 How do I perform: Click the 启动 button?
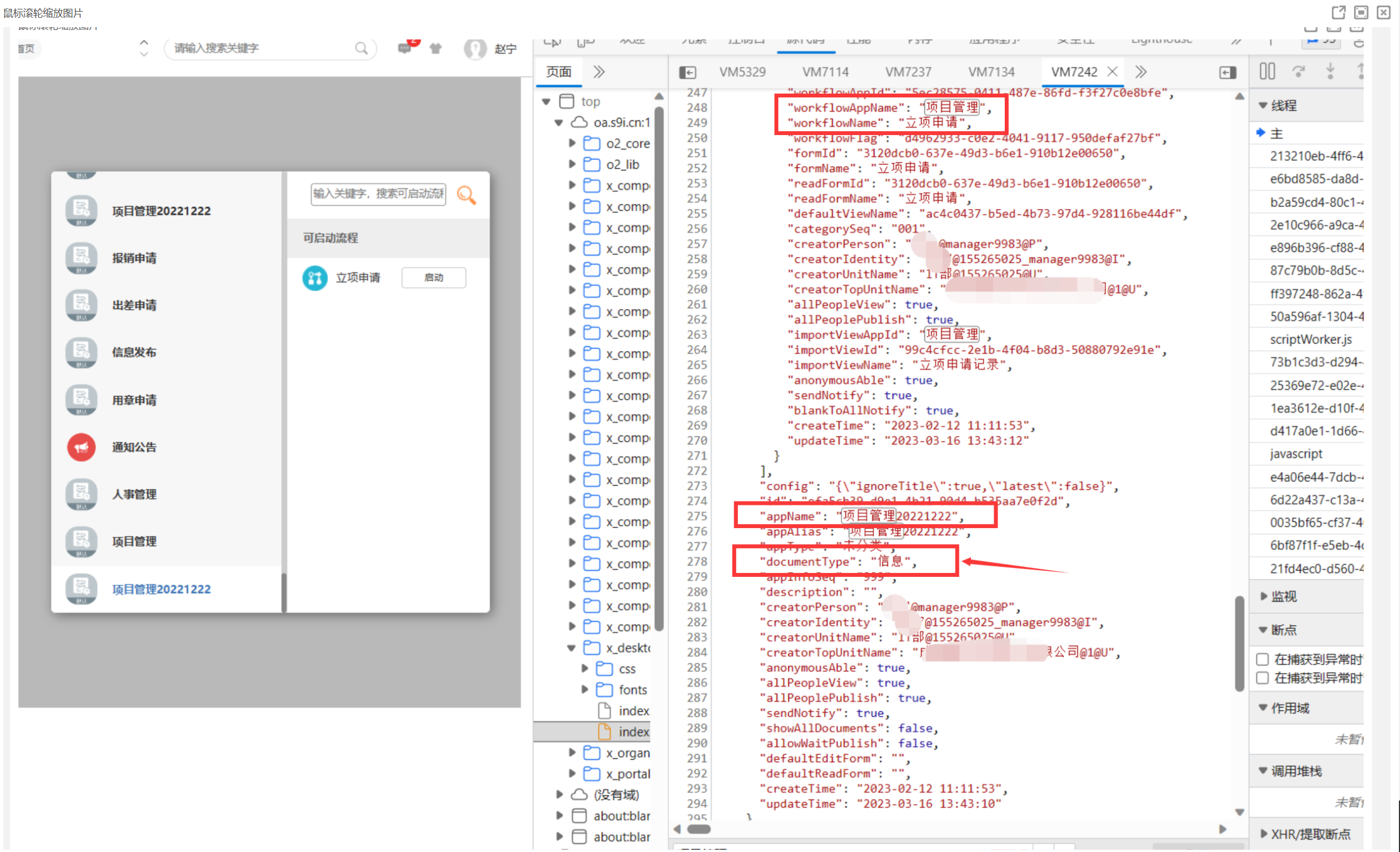tap(433, 278)
